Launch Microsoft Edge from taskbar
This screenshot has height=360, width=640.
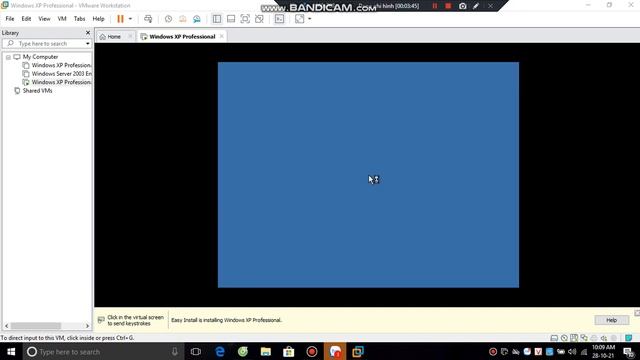220,351
